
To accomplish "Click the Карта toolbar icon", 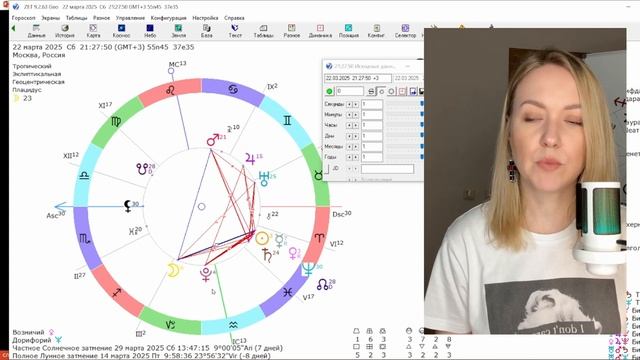I will 93,31.
